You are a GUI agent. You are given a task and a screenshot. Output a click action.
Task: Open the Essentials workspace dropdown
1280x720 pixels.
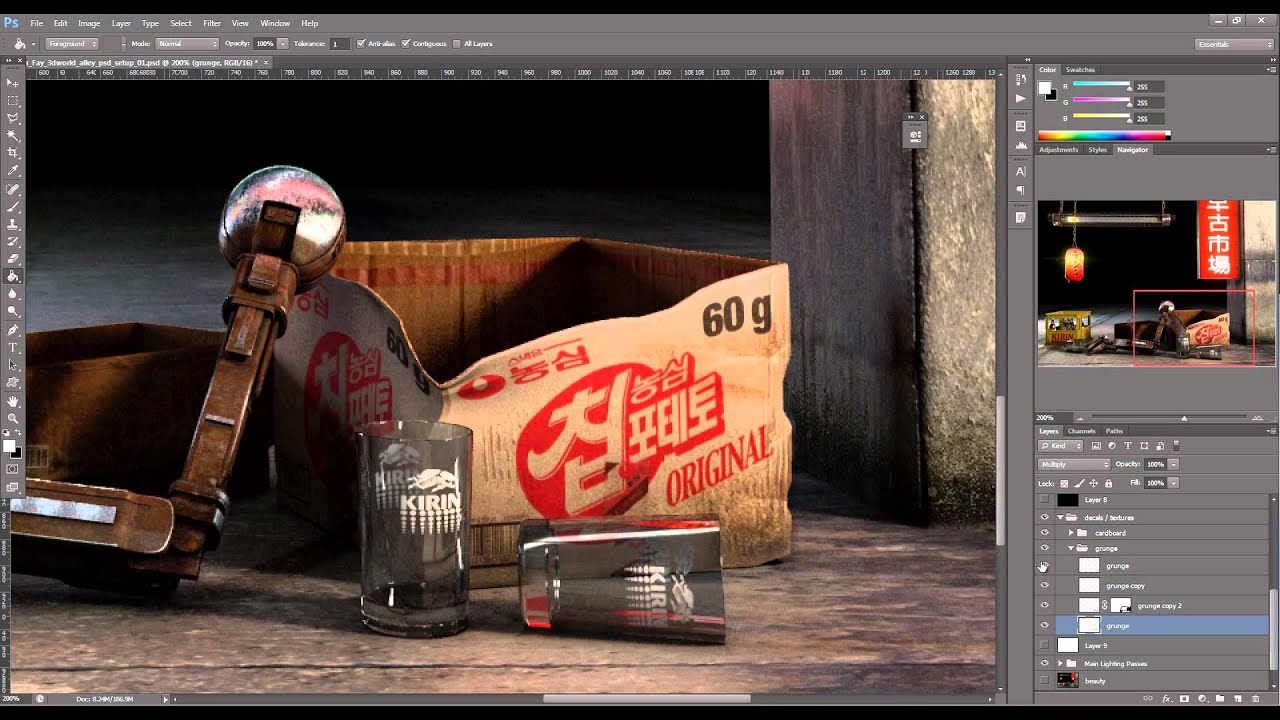tap(1234, 44)
